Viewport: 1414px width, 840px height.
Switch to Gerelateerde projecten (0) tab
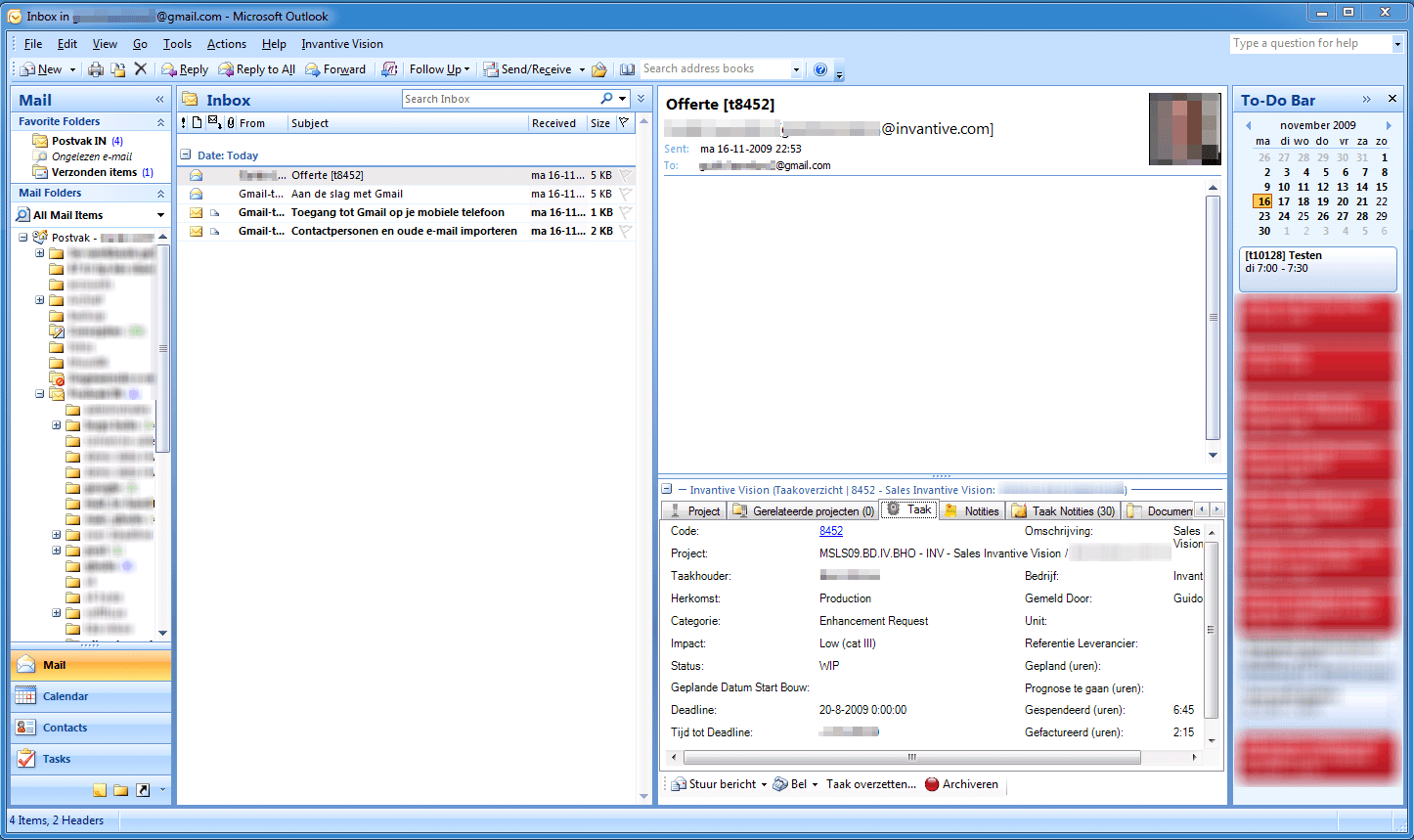[803, 510]
